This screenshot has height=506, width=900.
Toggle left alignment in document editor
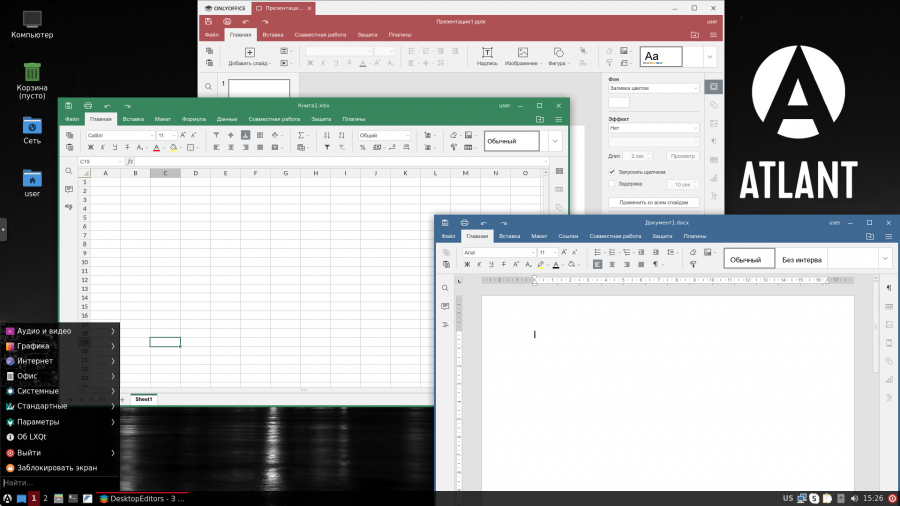(598, 264)
